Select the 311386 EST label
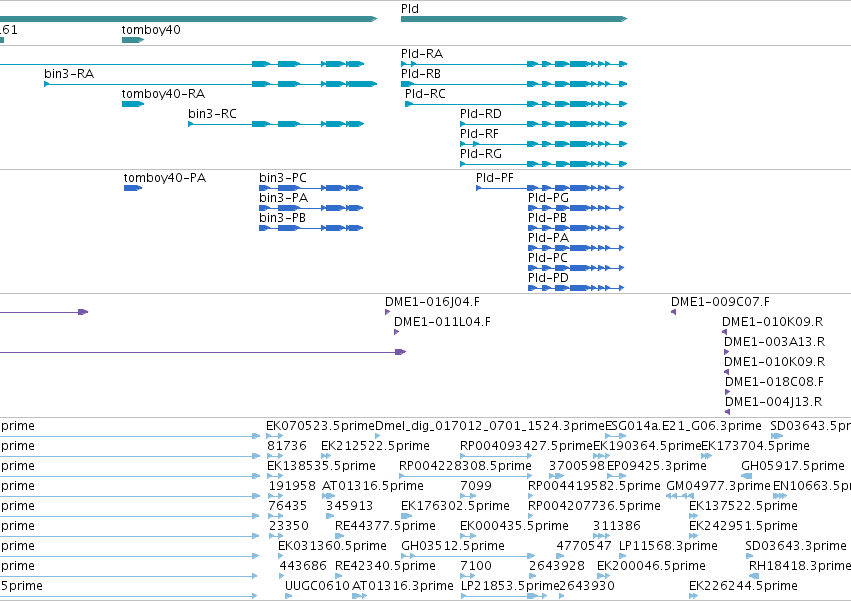 click(x=617, y=526)
